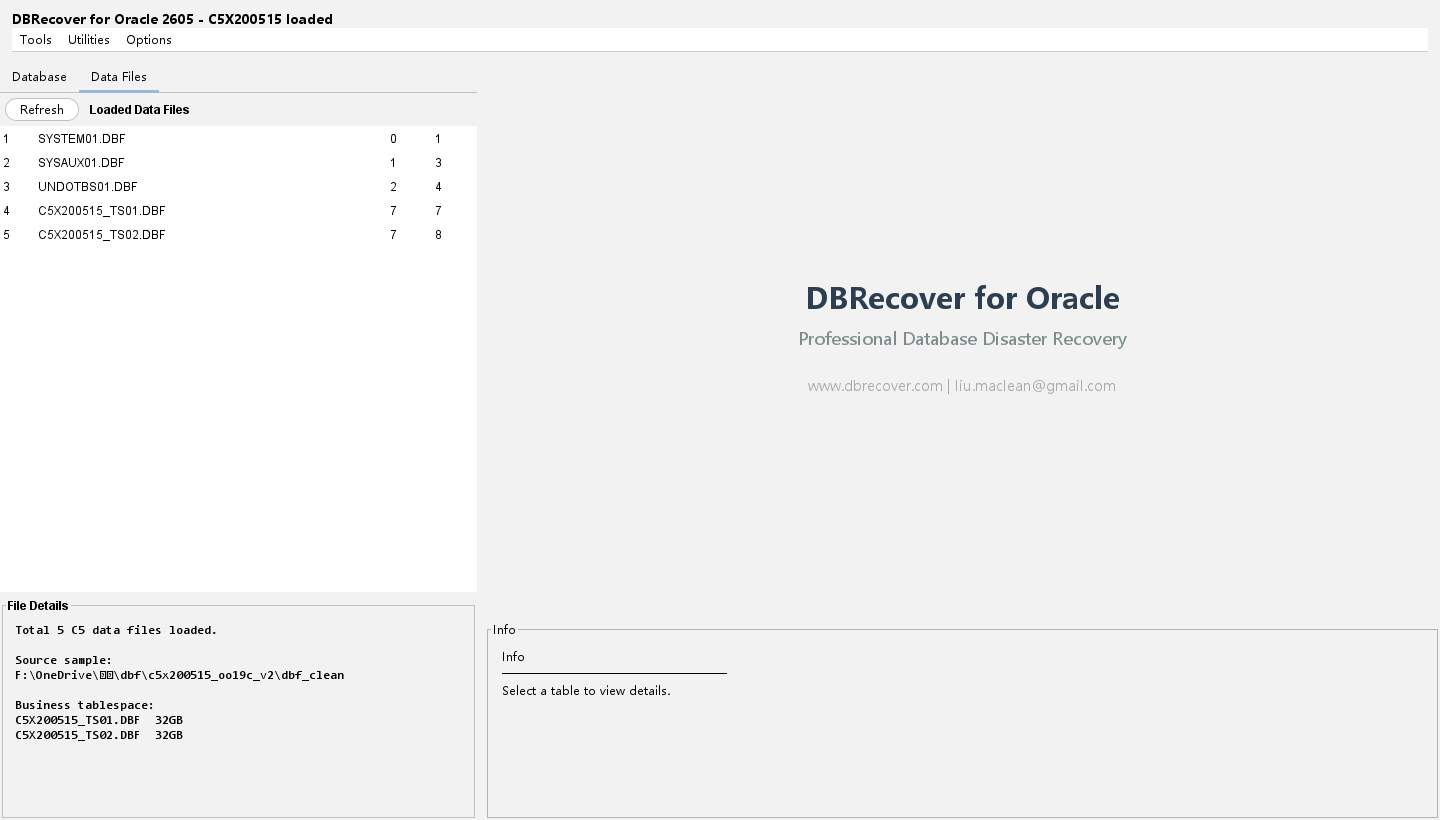1440x820 pixels.
Task: Click row number 3 beside UNDOTBS01.DBF
Action: 6,187
